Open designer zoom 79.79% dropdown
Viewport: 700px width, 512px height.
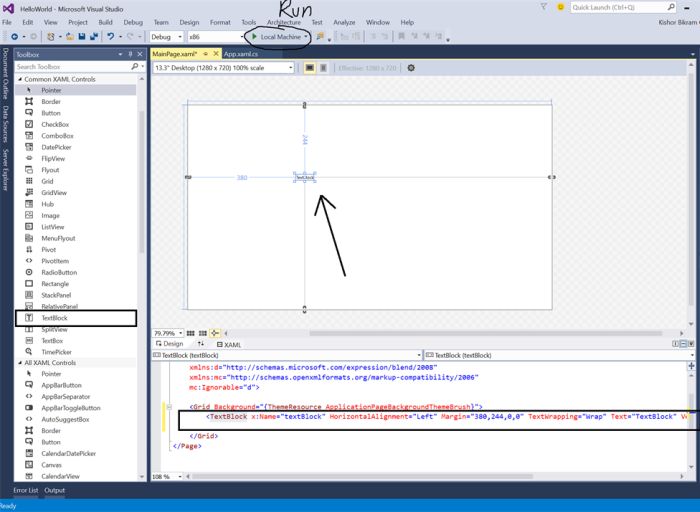[x=180, y=333]
